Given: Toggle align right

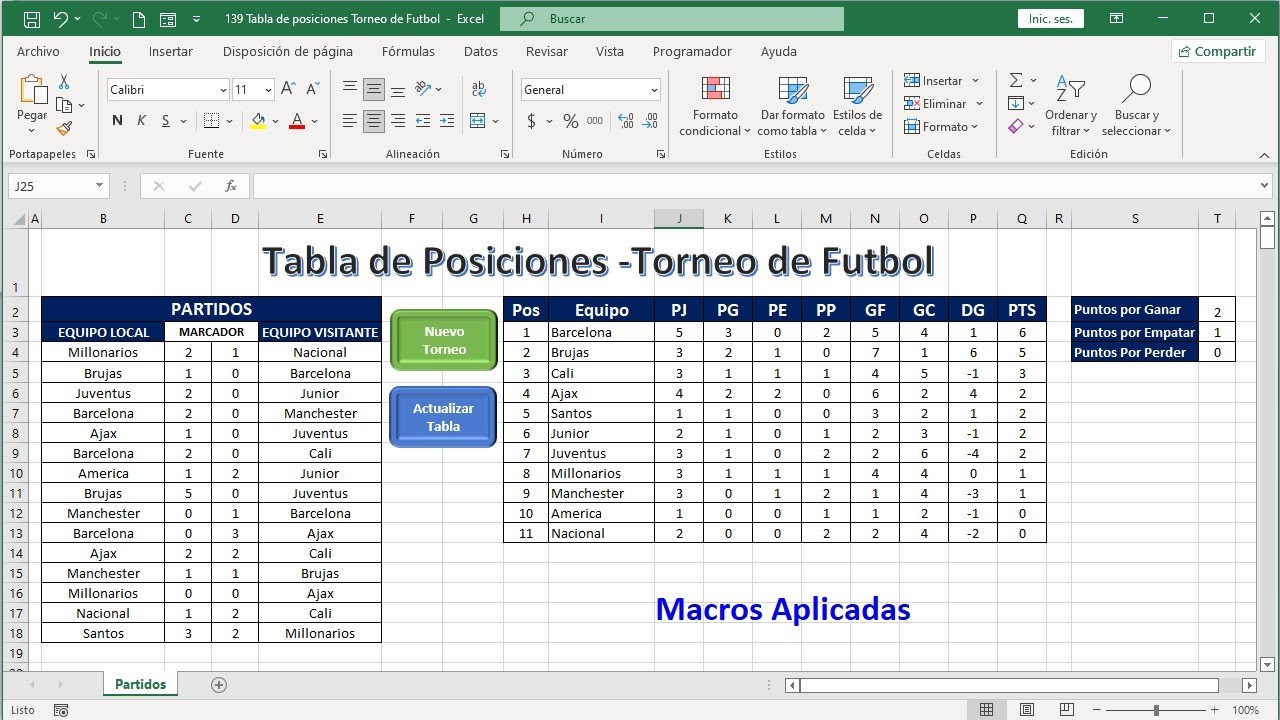Looking at the screenshot, I should [x=398, y=121].
